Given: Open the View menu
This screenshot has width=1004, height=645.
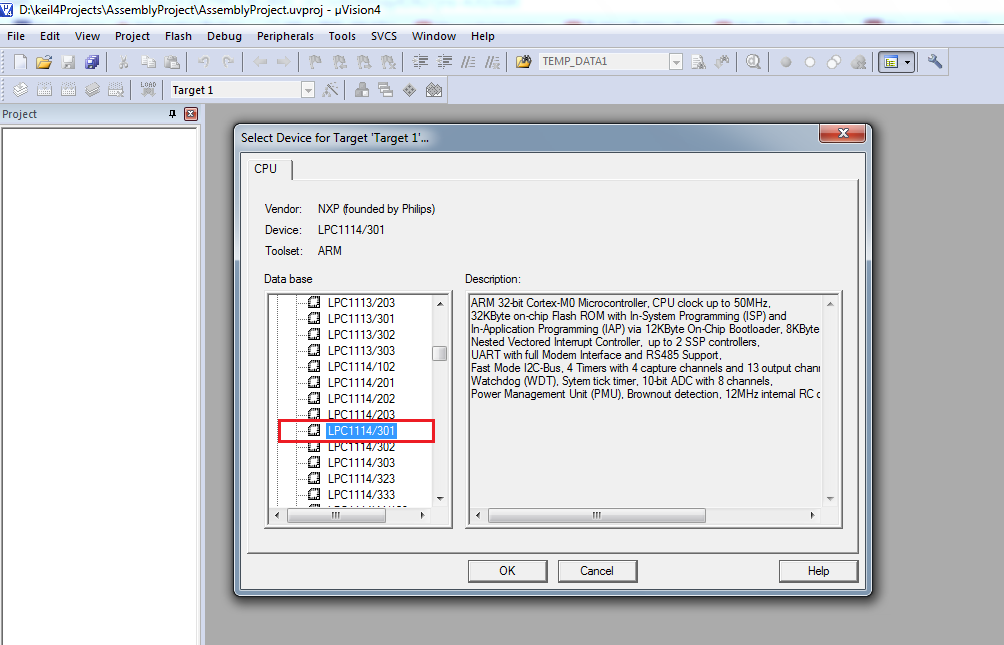Looking at the screenshot, I should tap(87, 37).
